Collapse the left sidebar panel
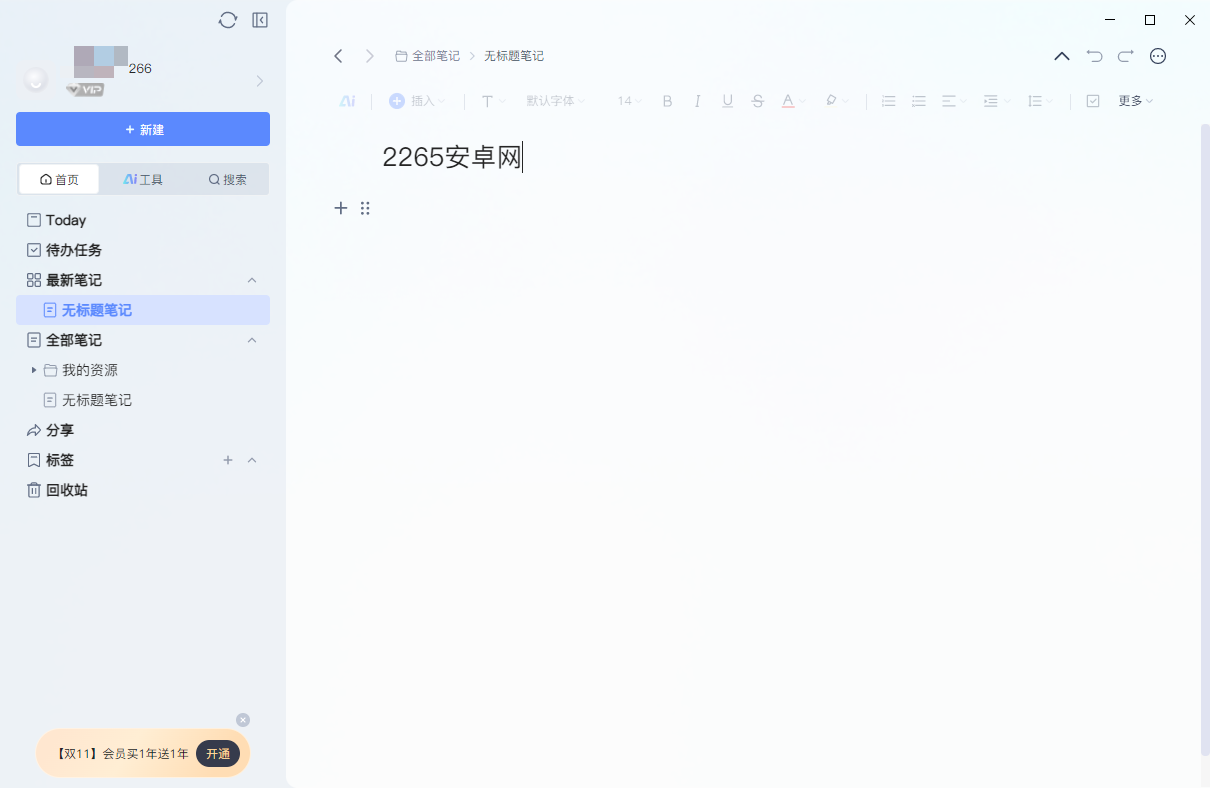Screen dimensions: 1210x788 point(259,19)
